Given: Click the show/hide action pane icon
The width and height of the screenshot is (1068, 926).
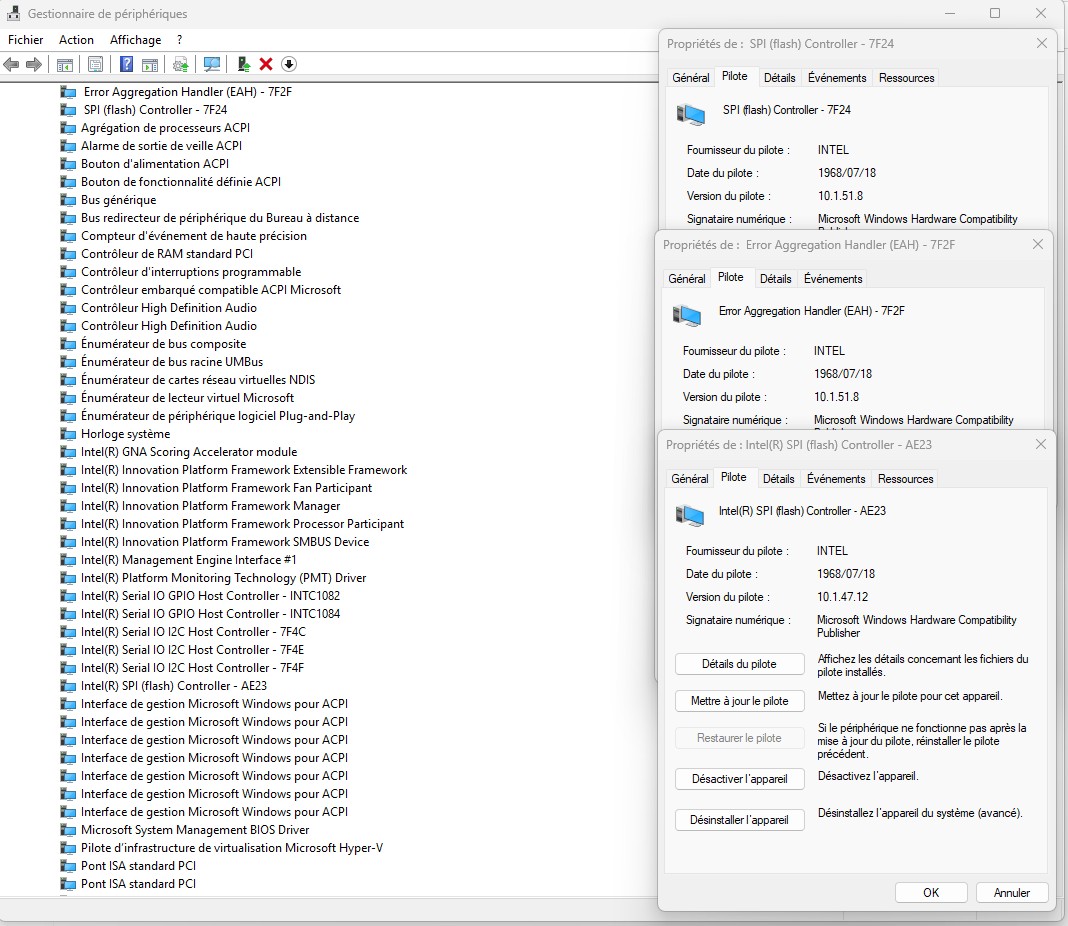Looking at the screenshot, I should click(x=150, y=64).
